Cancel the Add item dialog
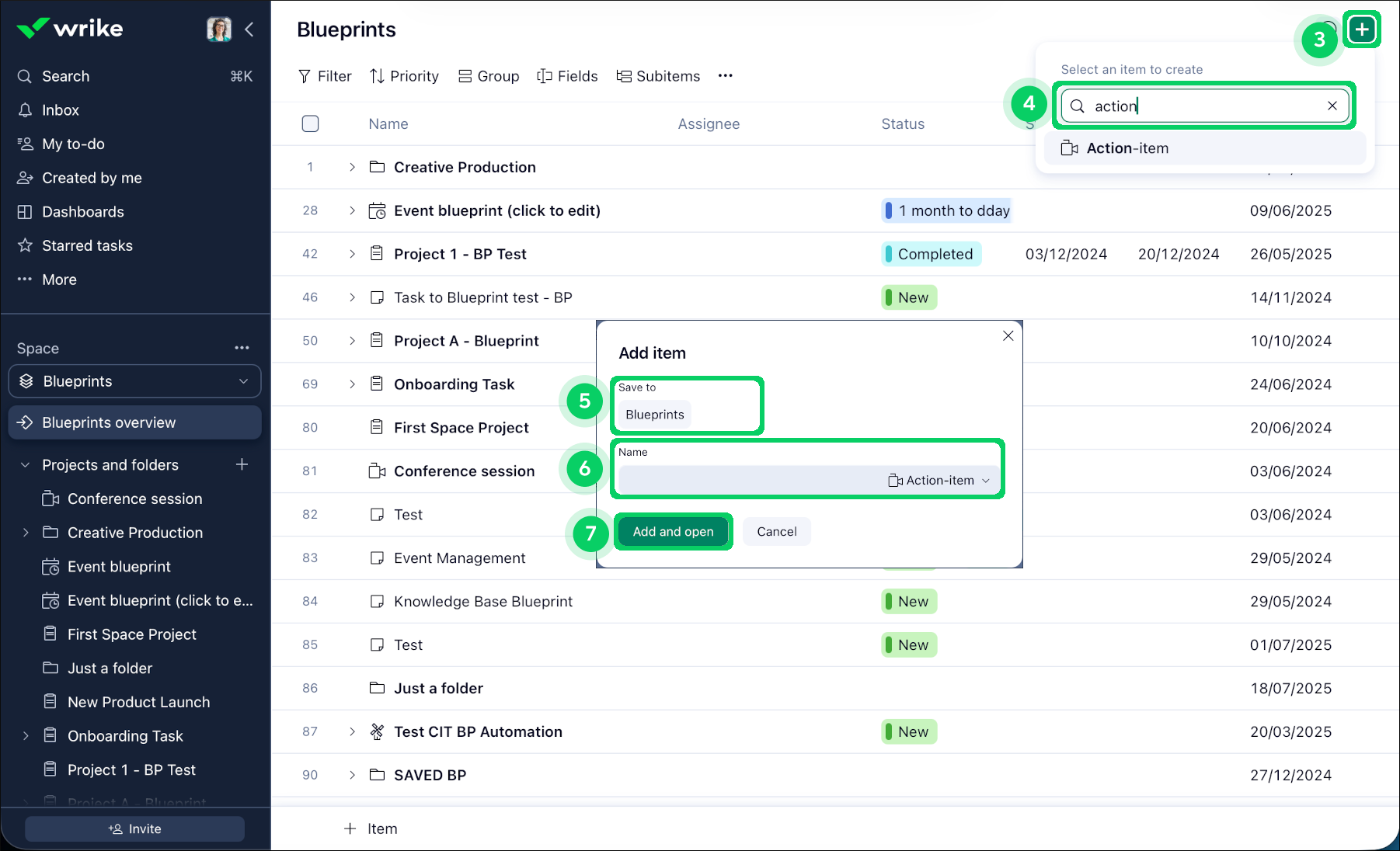This screenshot has width=1400, height=851. pyautogui.click(x=776, y=532)
